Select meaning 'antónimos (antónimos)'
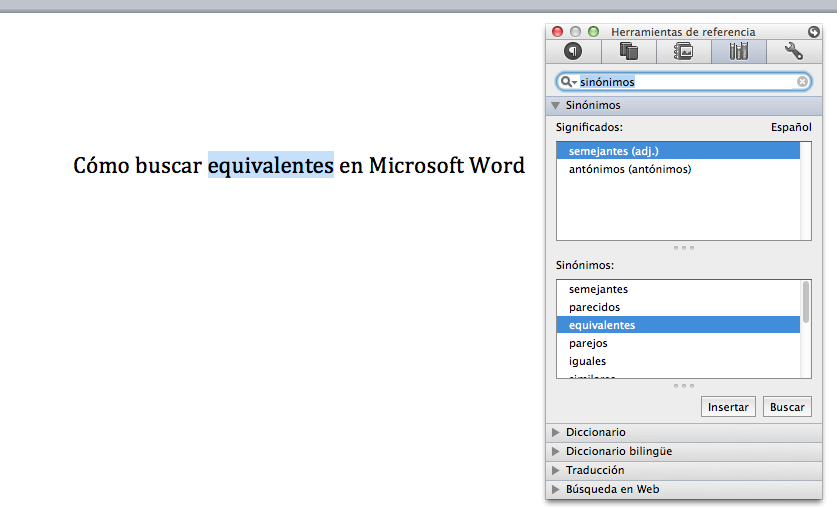 (678, 169)
